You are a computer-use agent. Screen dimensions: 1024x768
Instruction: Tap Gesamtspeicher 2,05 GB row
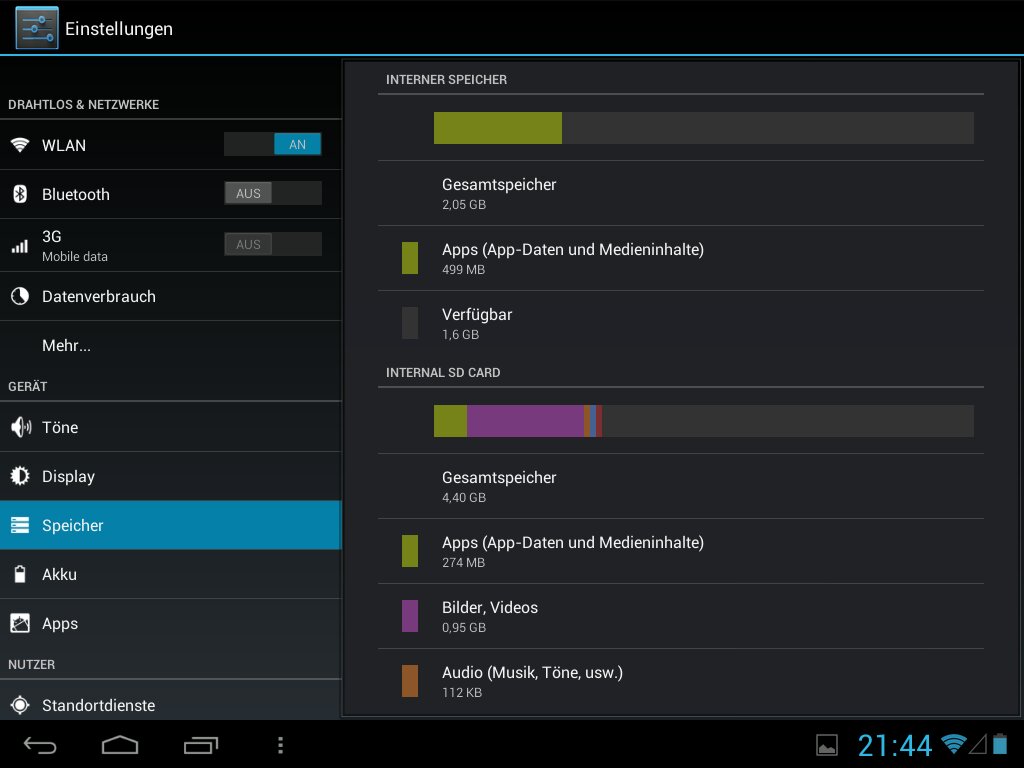[x=680, y=193]
